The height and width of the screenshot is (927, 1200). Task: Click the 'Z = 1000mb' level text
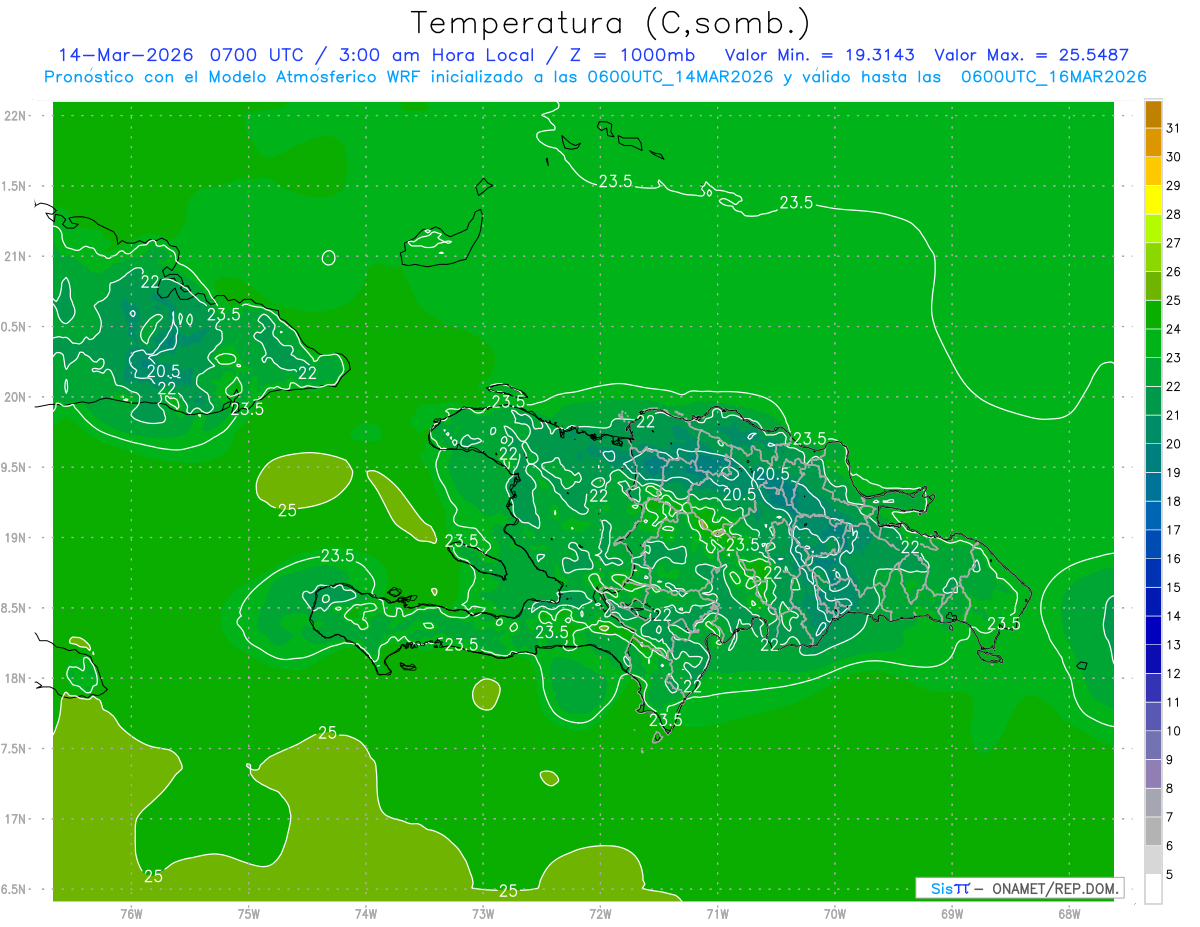click(632, 55)
